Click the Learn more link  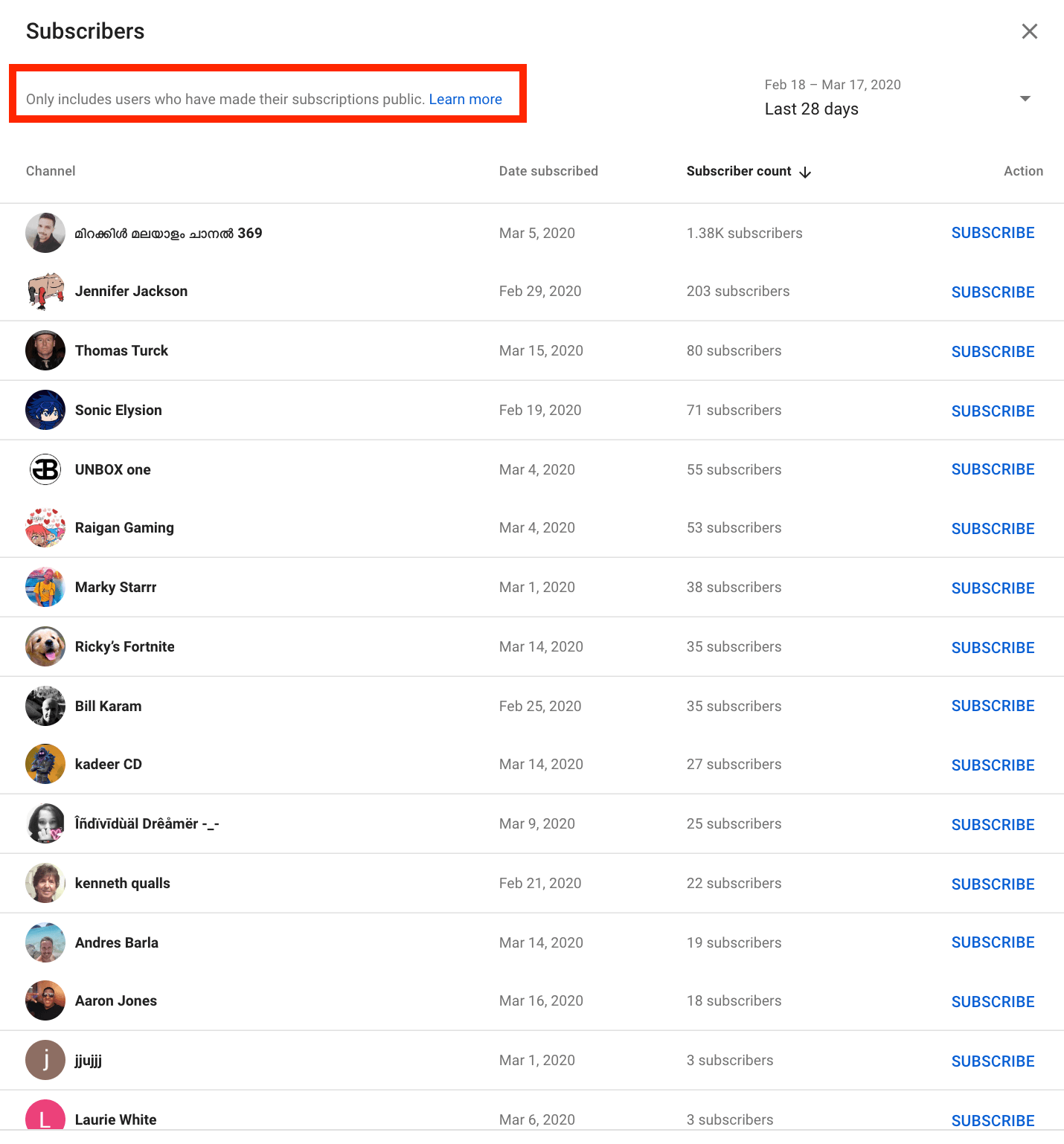(x=465, y=100)
